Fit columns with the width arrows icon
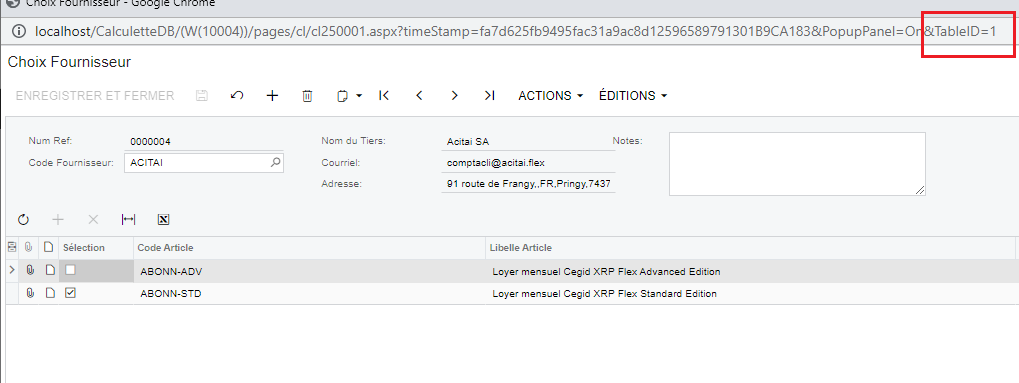 pyautogui.click(x=128, y=220)
